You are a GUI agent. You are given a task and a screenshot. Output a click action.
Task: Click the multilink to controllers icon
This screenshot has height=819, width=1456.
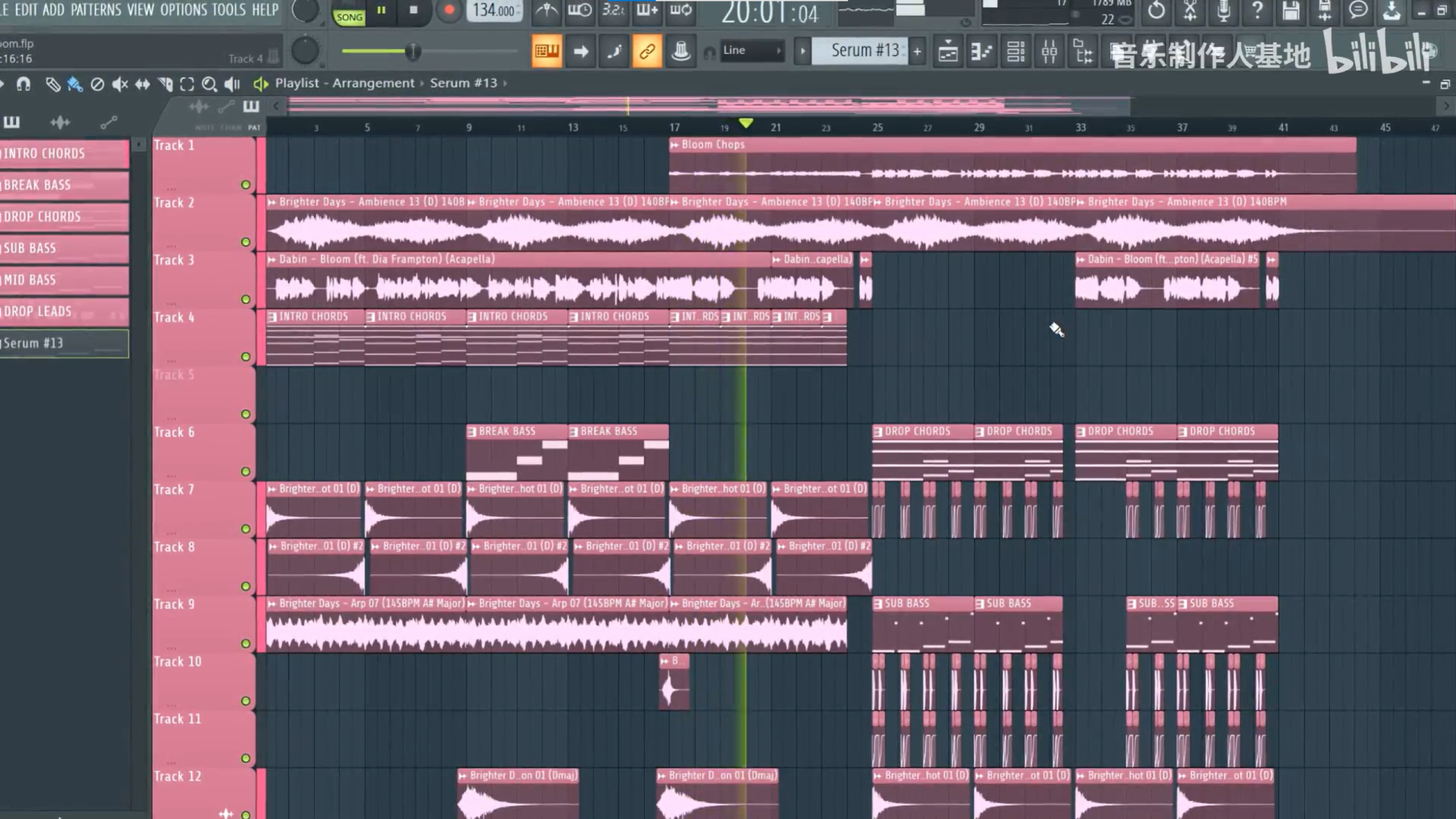pos(680,52)
